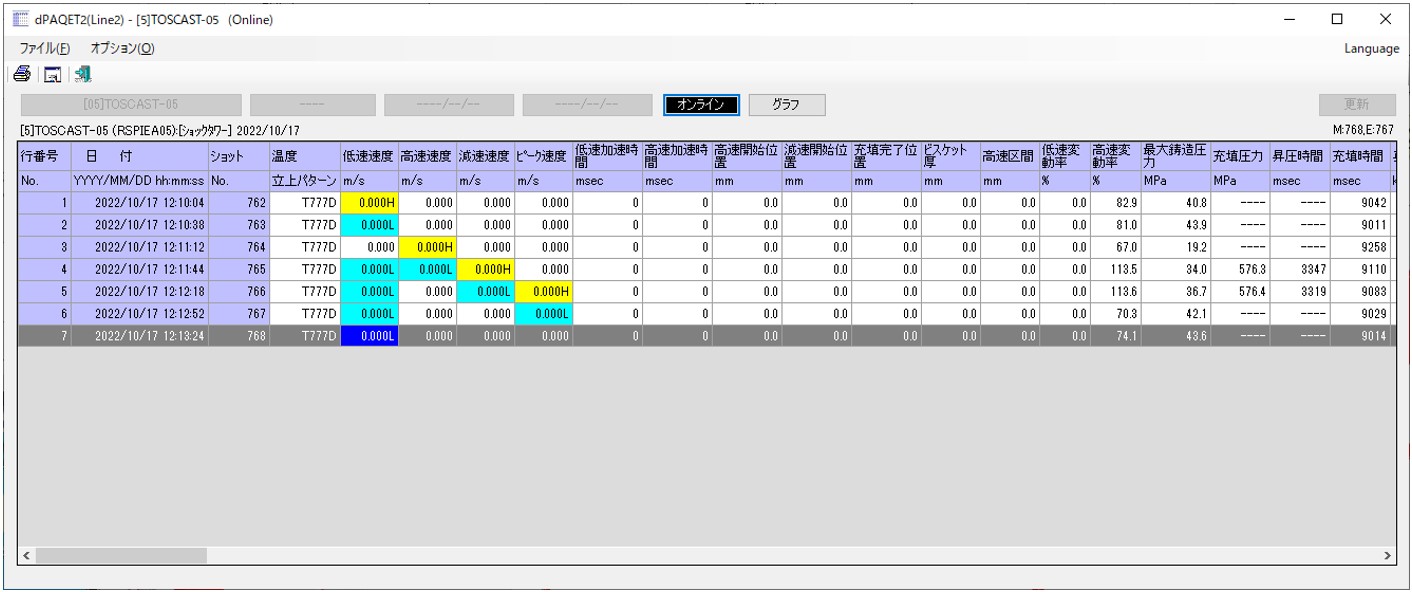Select row 4 by its row number
Image resolution: width=1412 pixels, height=592 pixels.
tap(44, 269)
